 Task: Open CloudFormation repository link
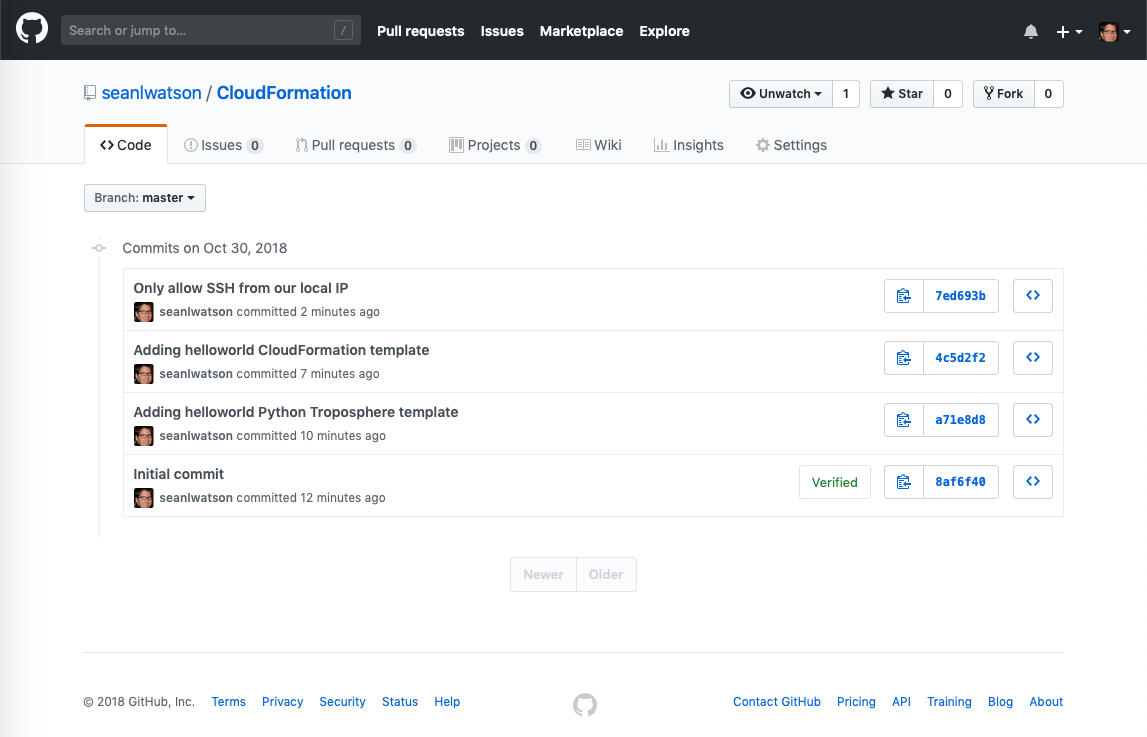pos(284,93)
